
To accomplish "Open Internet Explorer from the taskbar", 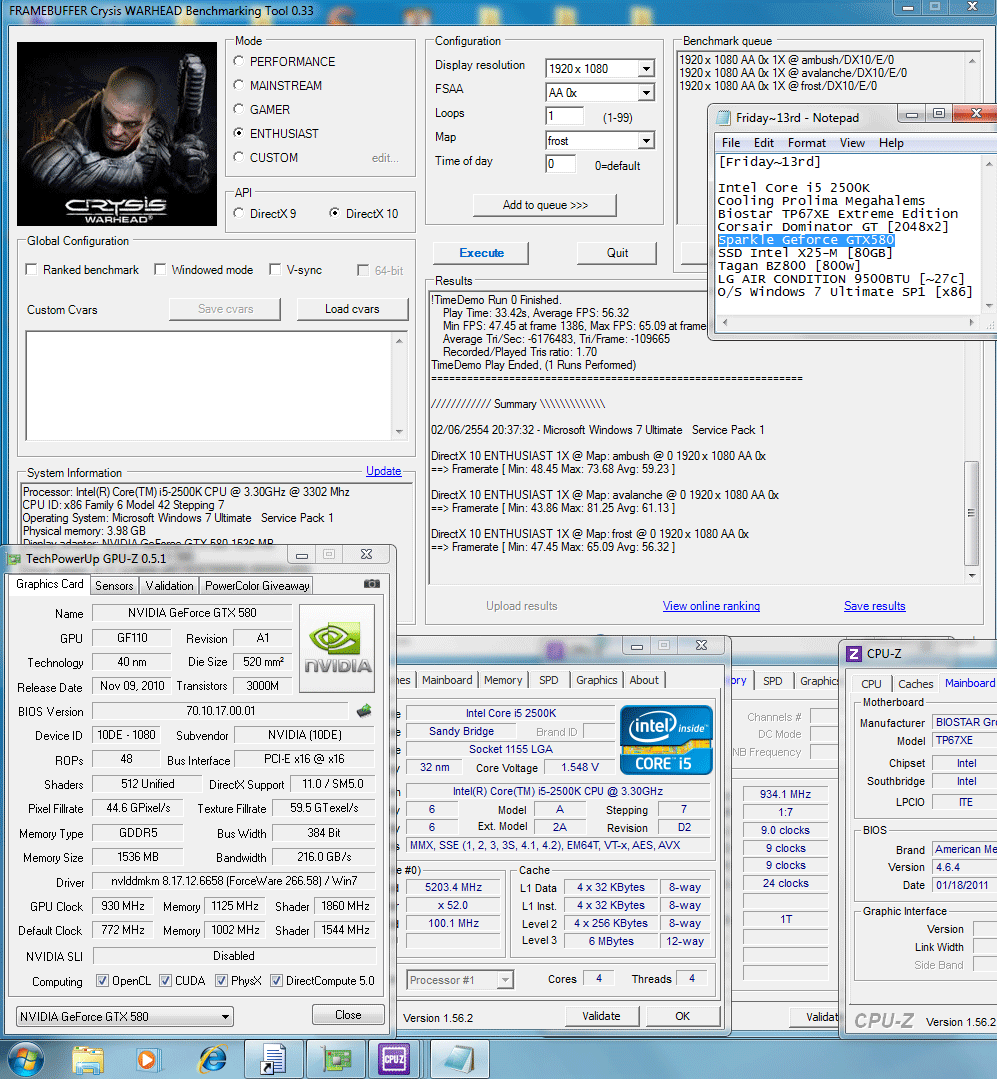I will point(213,1060).
